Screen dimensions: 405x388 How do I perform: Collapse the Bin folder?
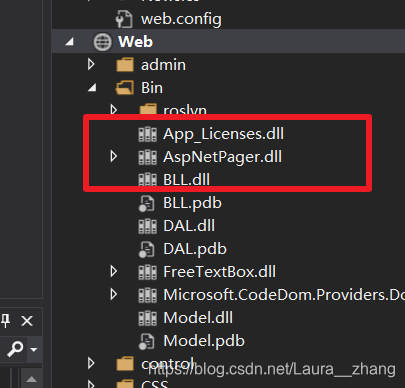pyautogui.click(x=92, y=88)
